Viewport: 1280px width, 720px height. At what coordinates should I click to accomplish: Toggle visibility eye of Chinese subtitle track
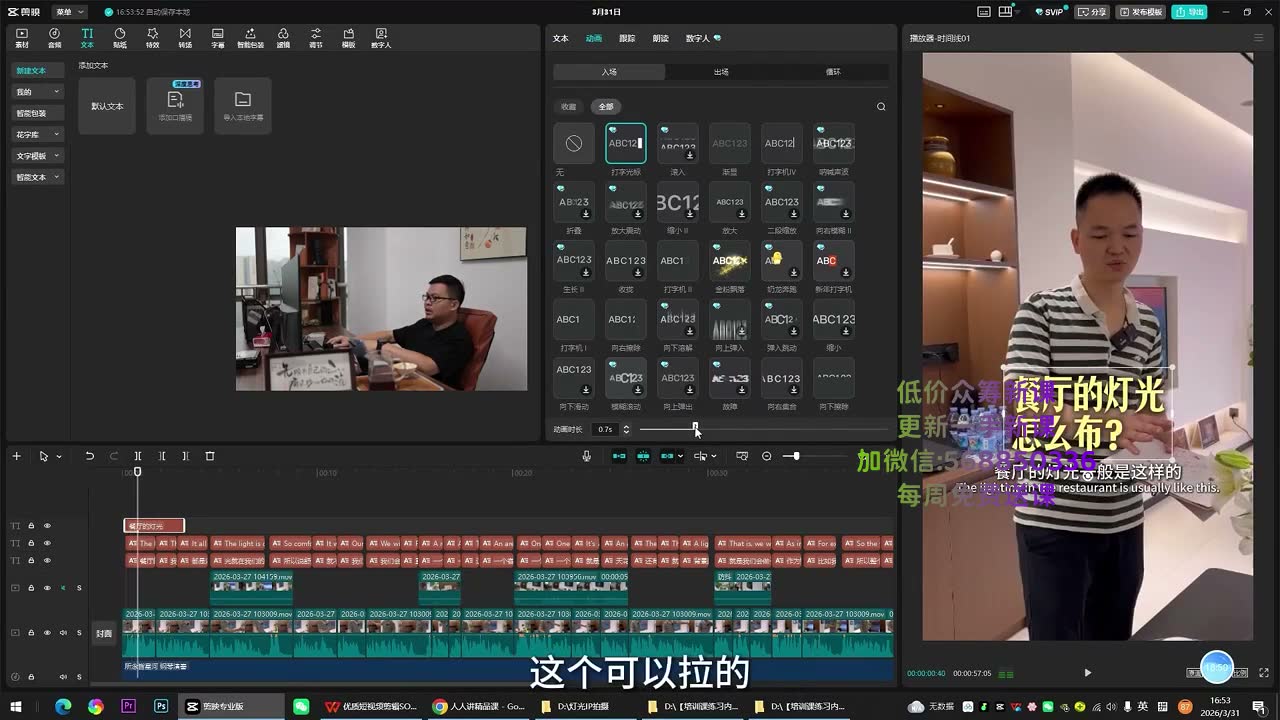click(47, 560)
